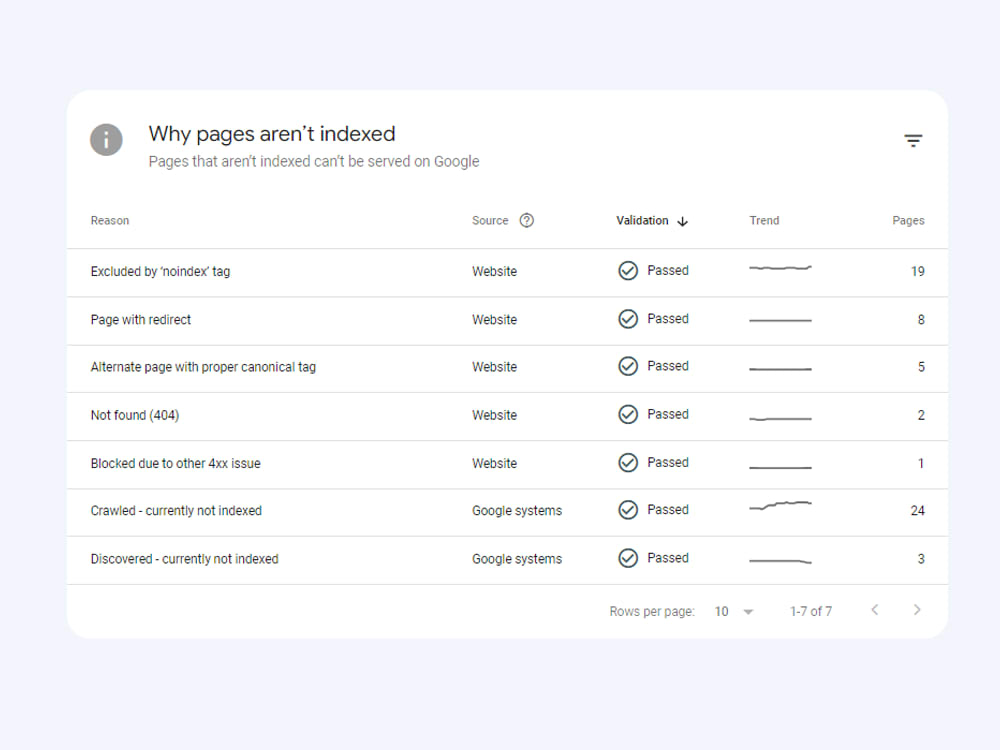The image size is (1000, 750).
Task: Click the 'Why pages aren't indexed' title
Action: (272, 134)
